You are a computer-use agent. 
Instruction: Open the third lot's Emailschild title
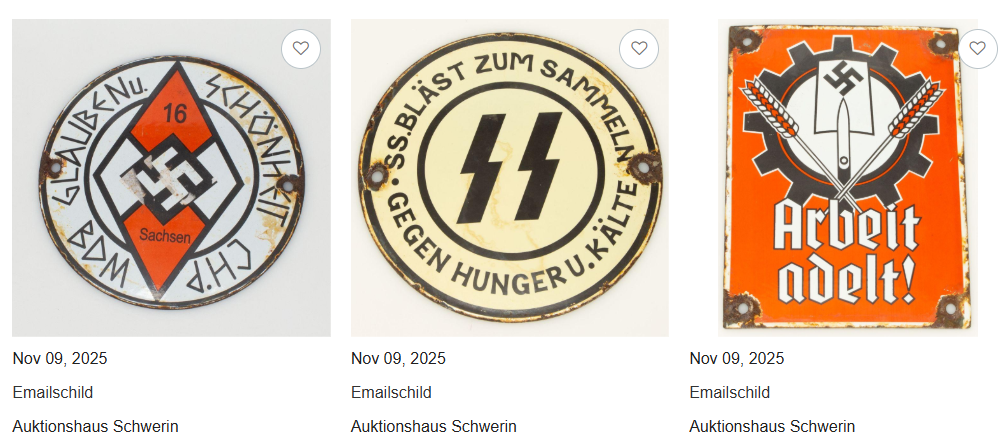tap(730, 392)
